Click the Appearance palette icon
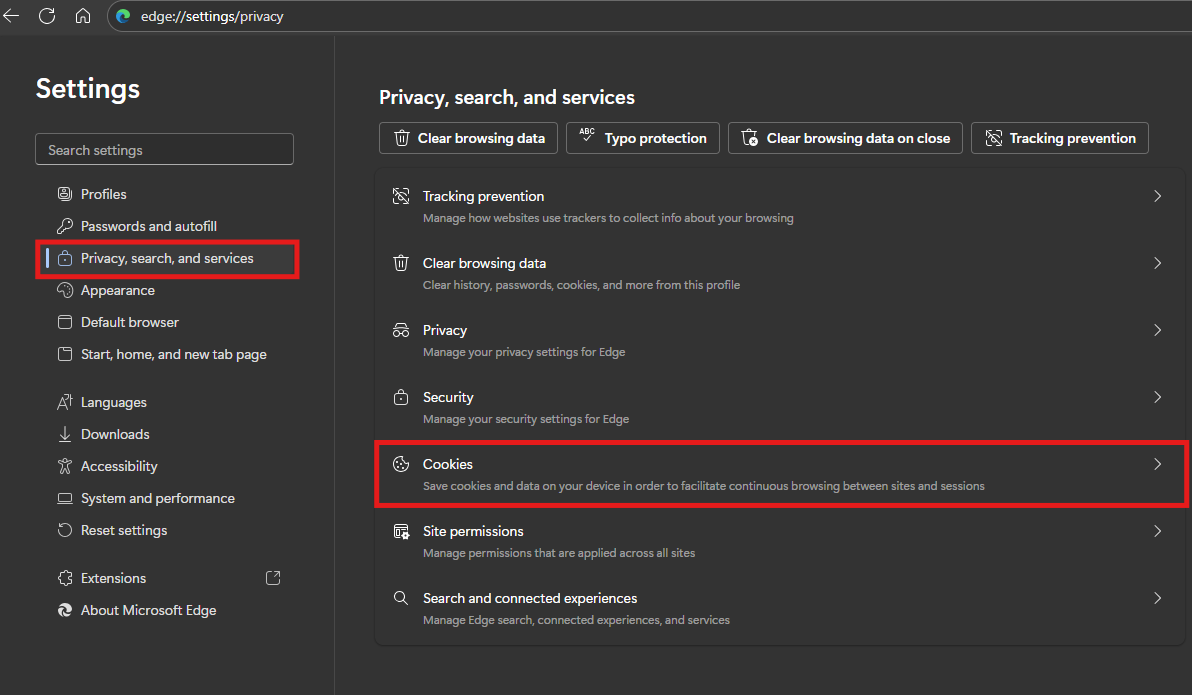The image size is (1192, 695). click(x=65, y=290)
